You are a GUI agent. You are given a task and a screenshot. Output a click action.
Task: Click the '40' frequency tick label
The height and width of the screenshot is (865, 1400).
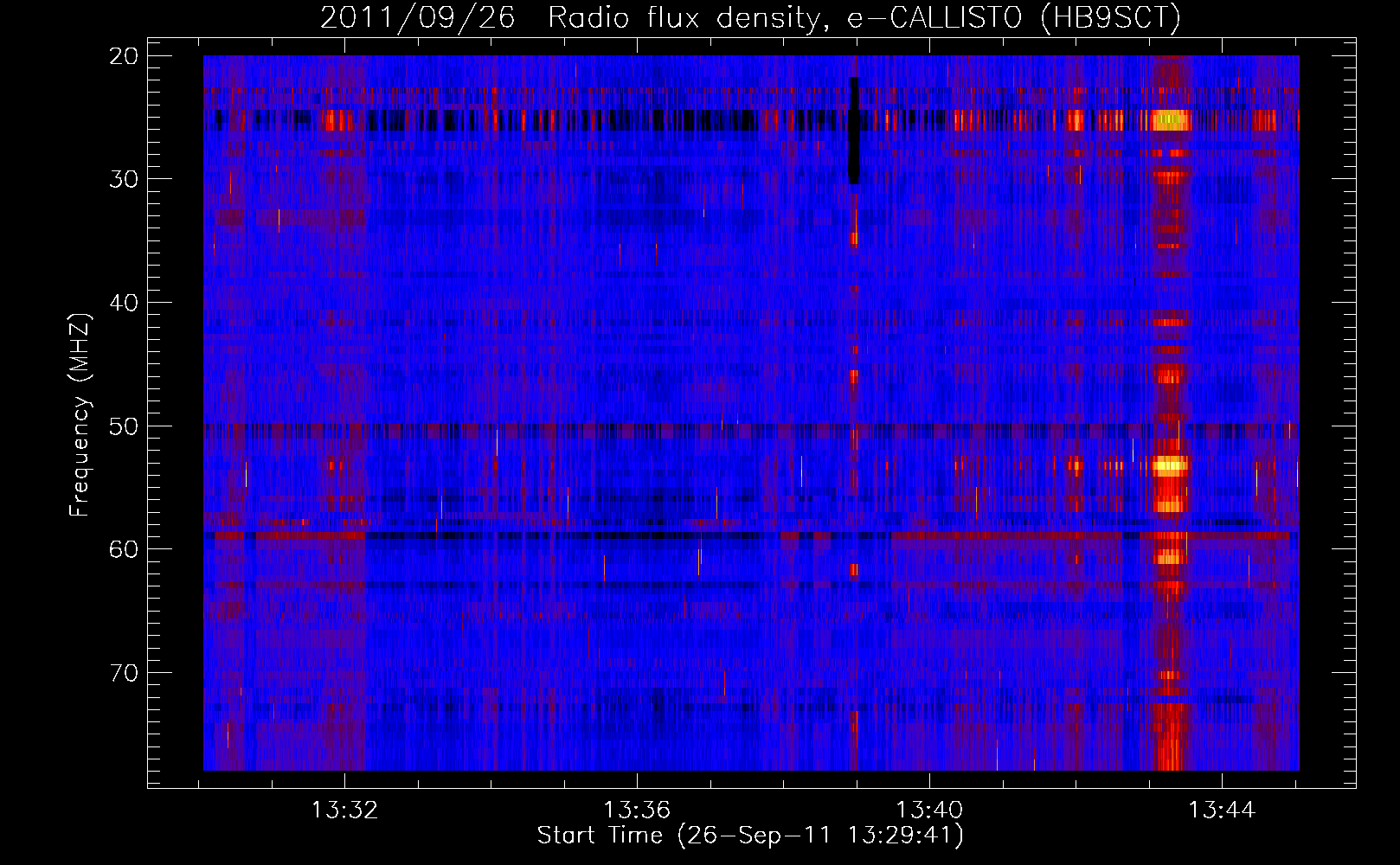click(124, 303)
